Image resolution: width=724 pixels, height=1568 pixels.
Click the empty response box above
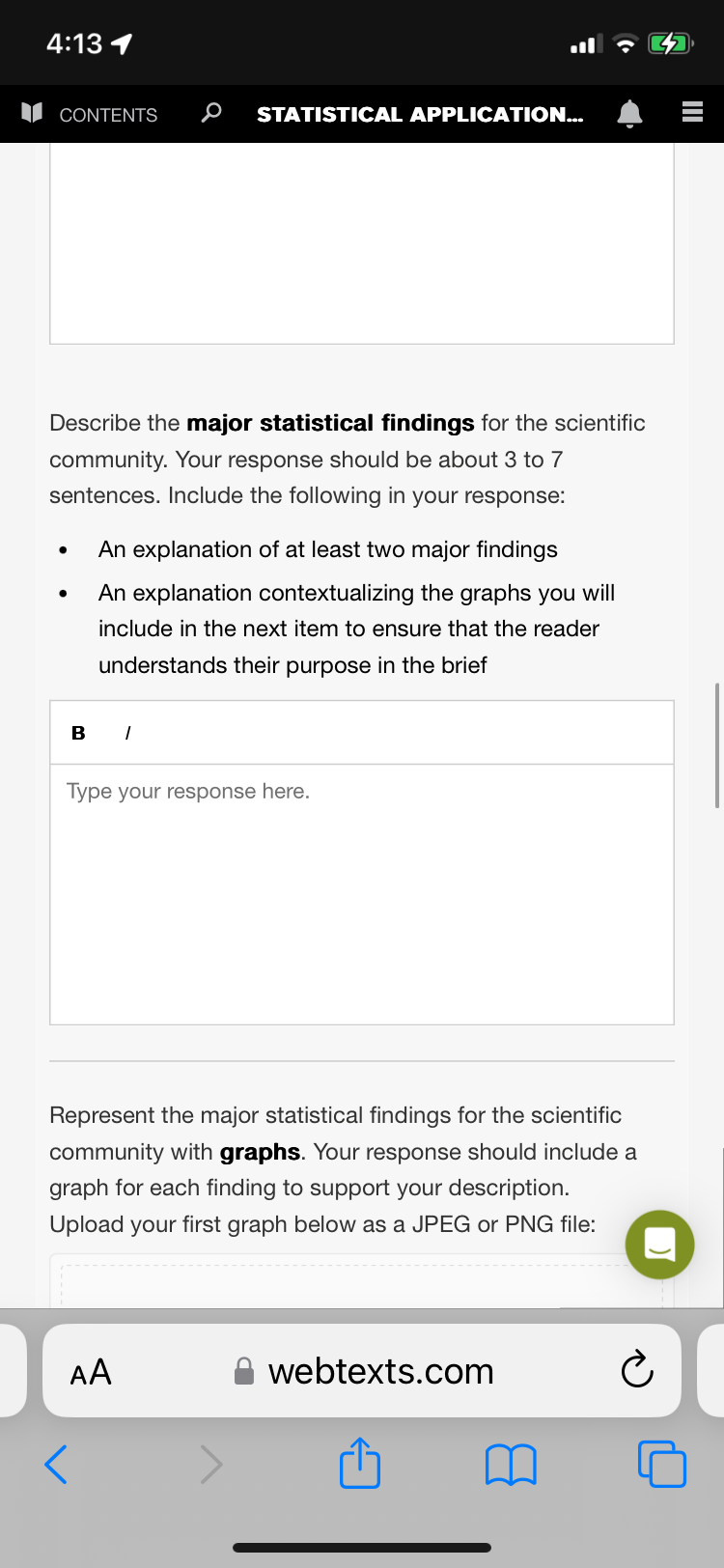(x=362, y=243)
